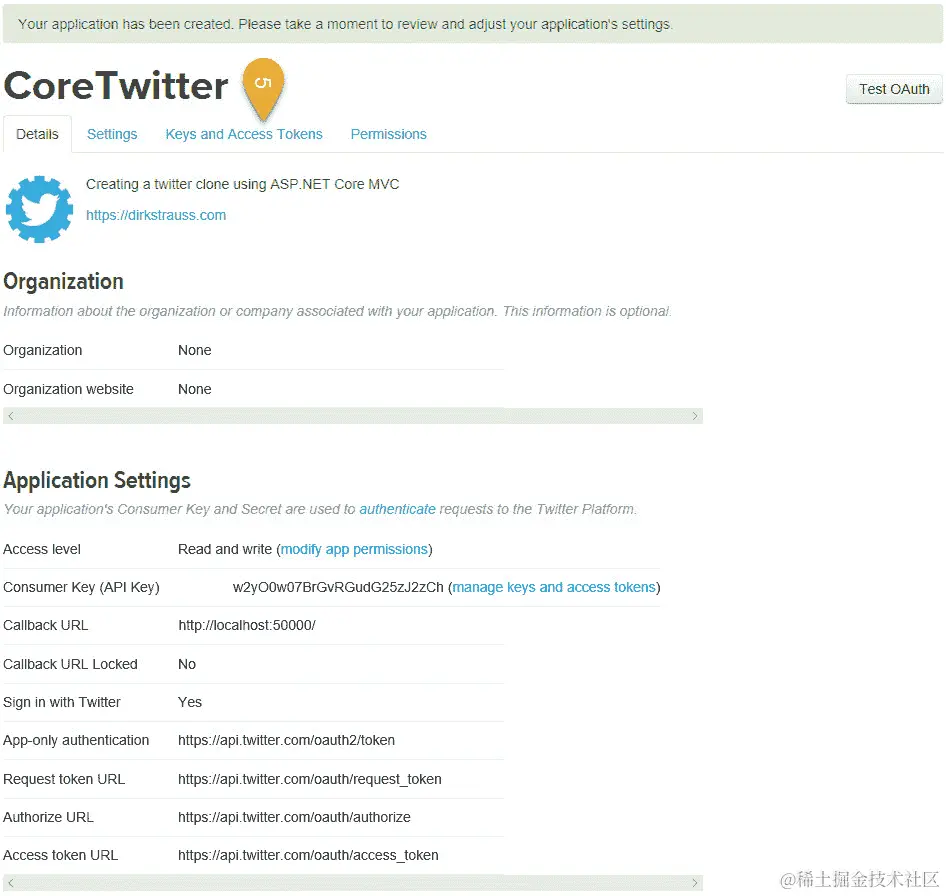The image size is (946, 896).
Task: Click Organization section left scroll arrow
Action: 11,416
